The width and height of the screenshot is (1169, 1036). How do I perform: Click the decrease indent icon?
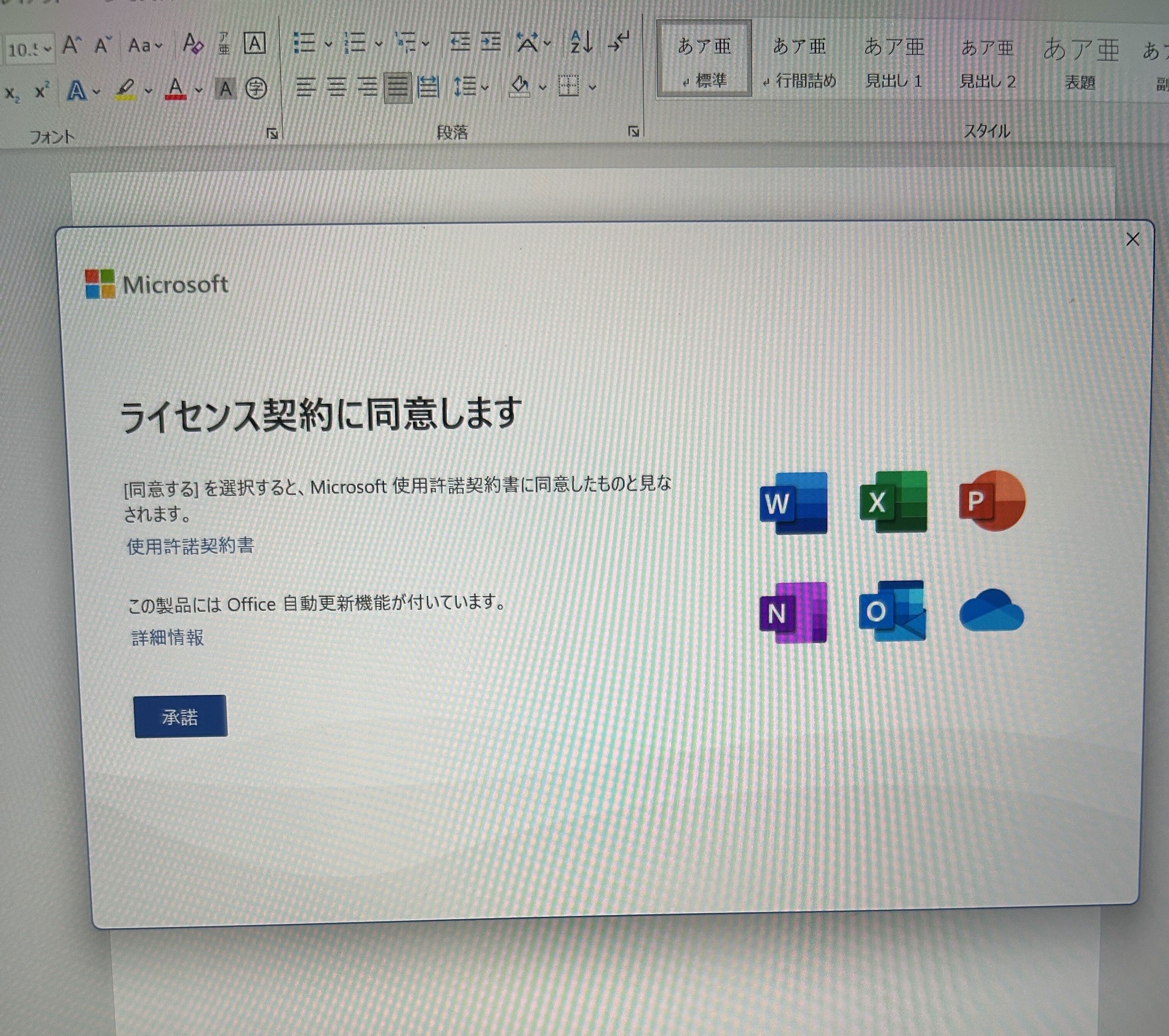click(460, 42)
